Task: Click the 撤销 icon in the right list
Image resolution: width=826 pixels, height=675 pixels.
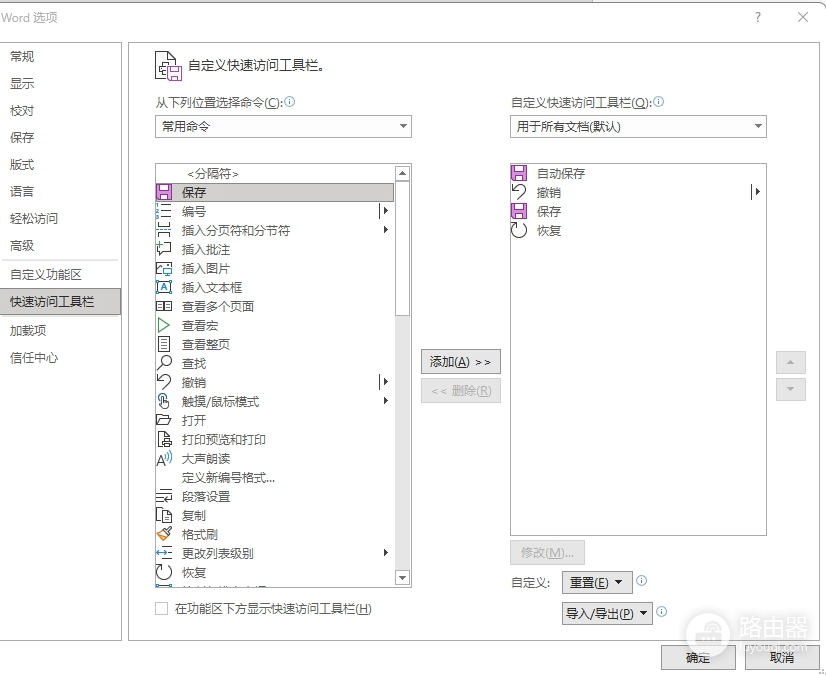Action: tap(519, 192)
